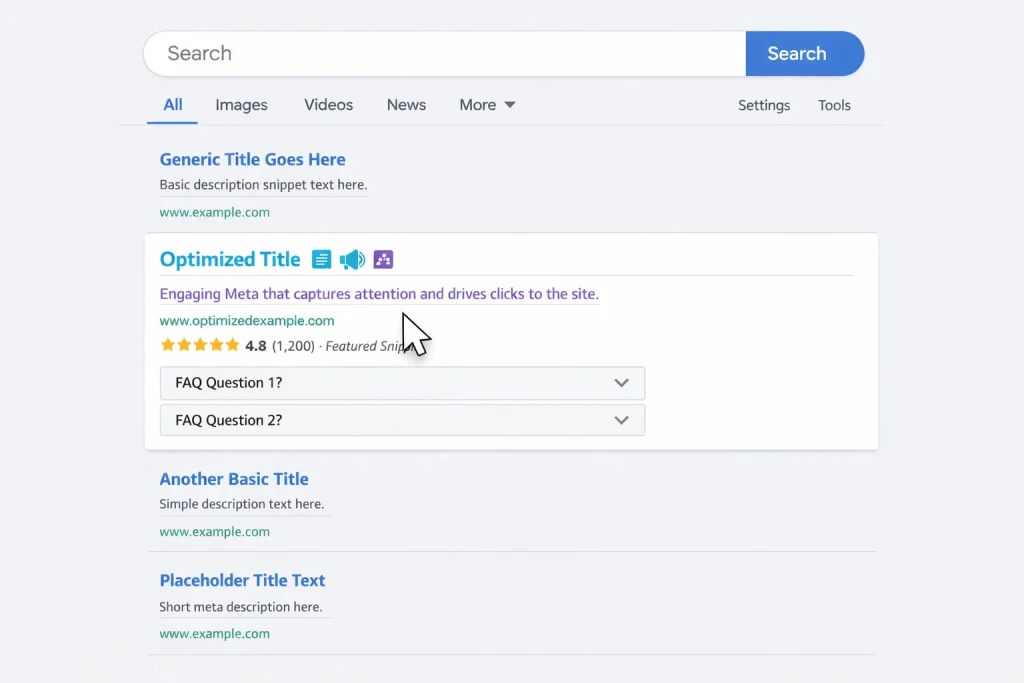Image resolution: width=1024 pixels, height=683 pixels.
Task: Open the News tab
Action: pos(406,104)
